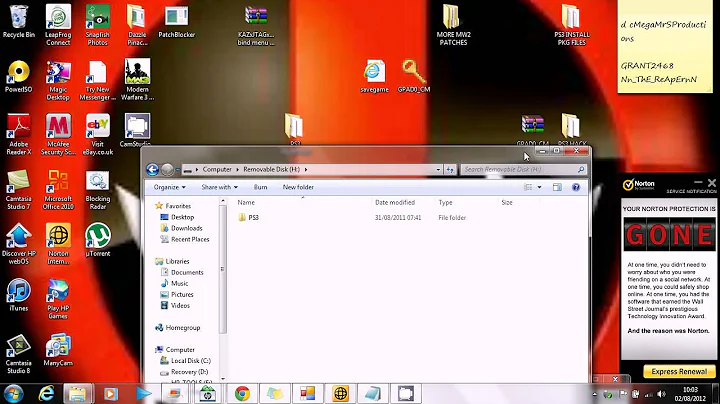
Task: Open Explorer help question mark icon
Action: coord(576,187)
